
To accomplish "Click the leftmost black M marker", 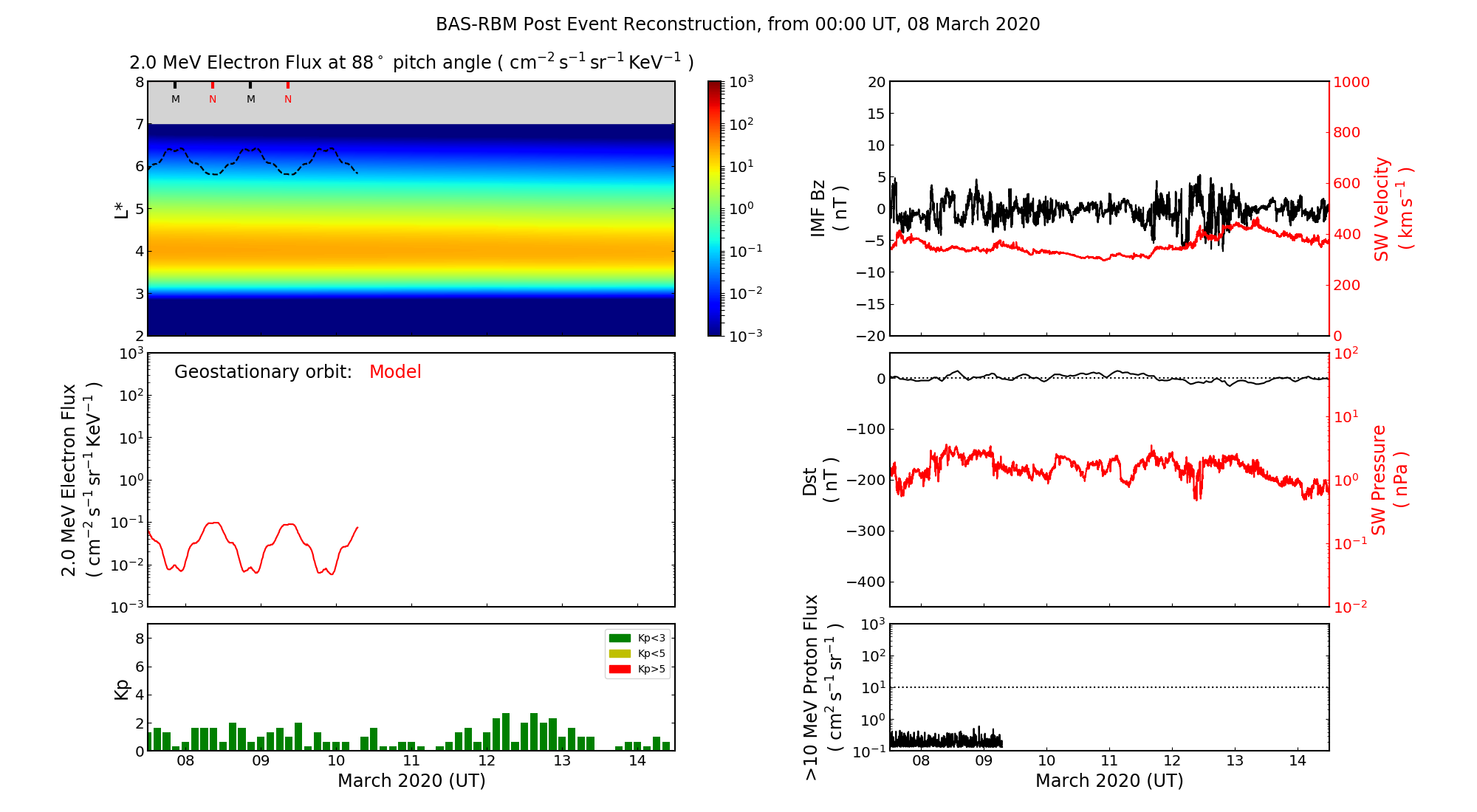I will click(x=175, y=99).
